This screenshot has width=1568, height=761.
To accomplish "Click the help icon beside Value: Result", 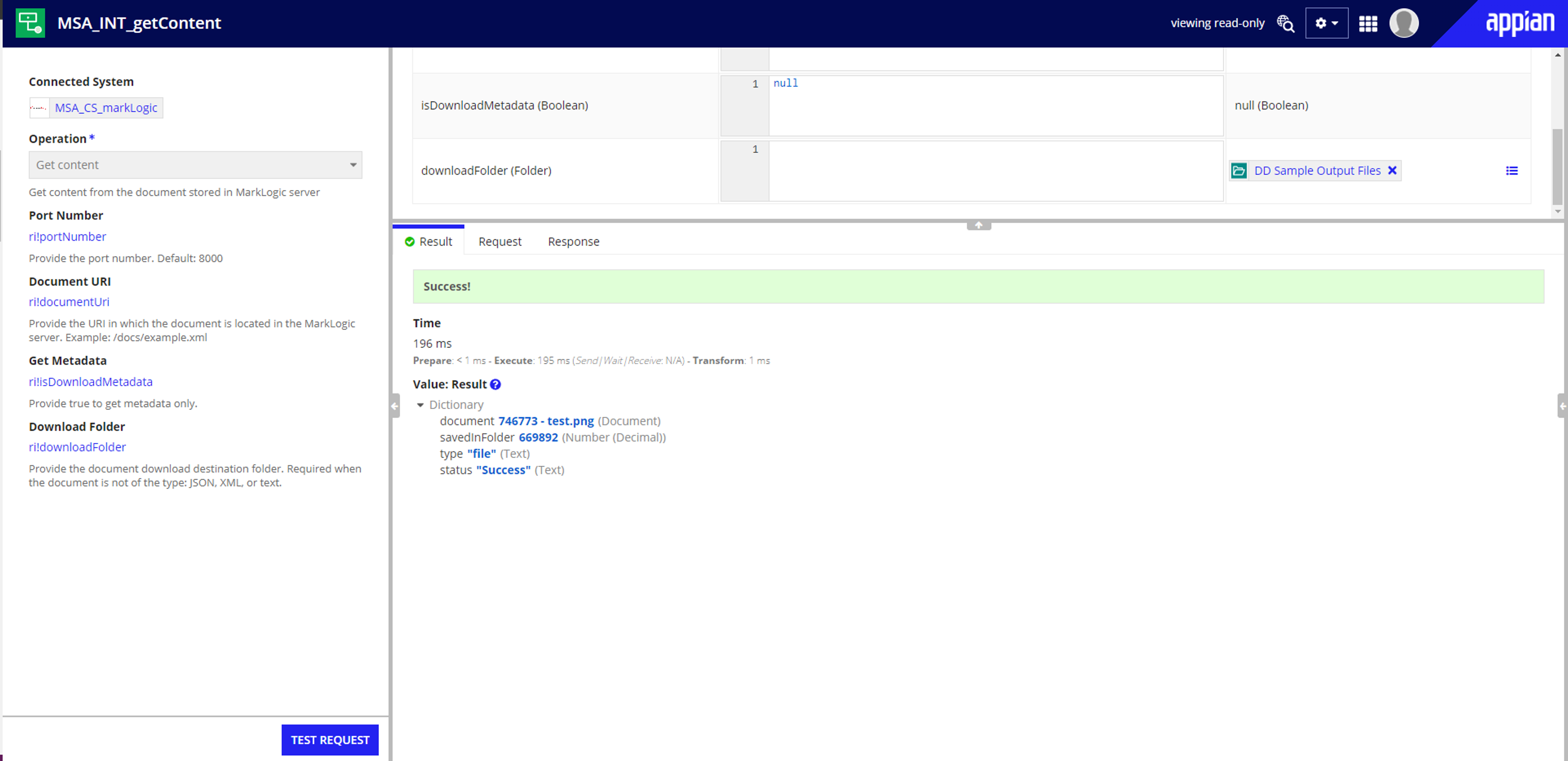I will click(x=495, y=384).
